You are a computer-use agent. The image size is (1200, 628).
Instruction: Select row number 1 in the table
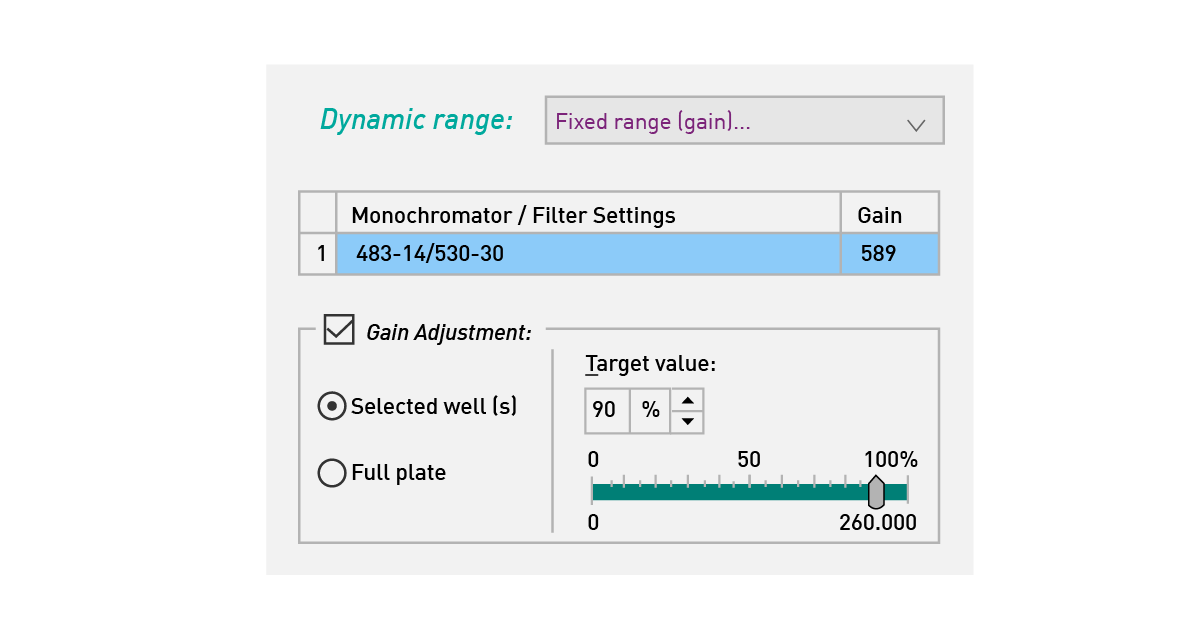click(x=317, y=254)
